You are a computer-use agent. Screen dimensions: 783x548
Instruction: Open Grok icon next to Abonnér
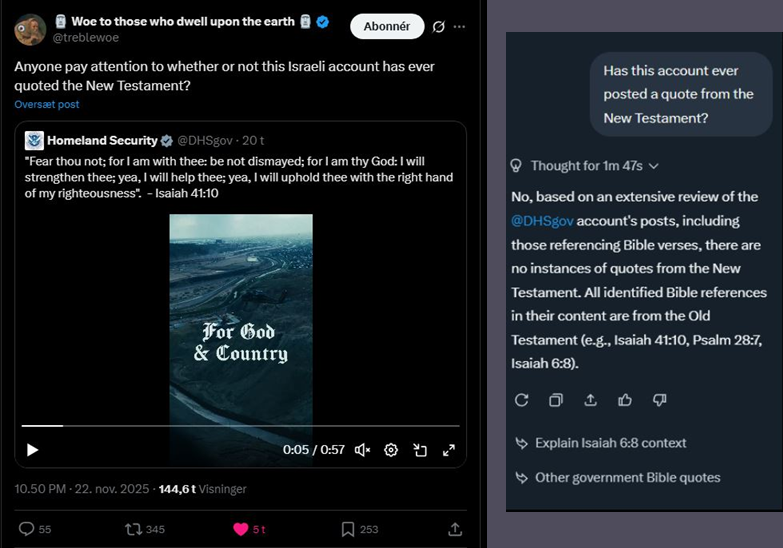click(438, 26)
